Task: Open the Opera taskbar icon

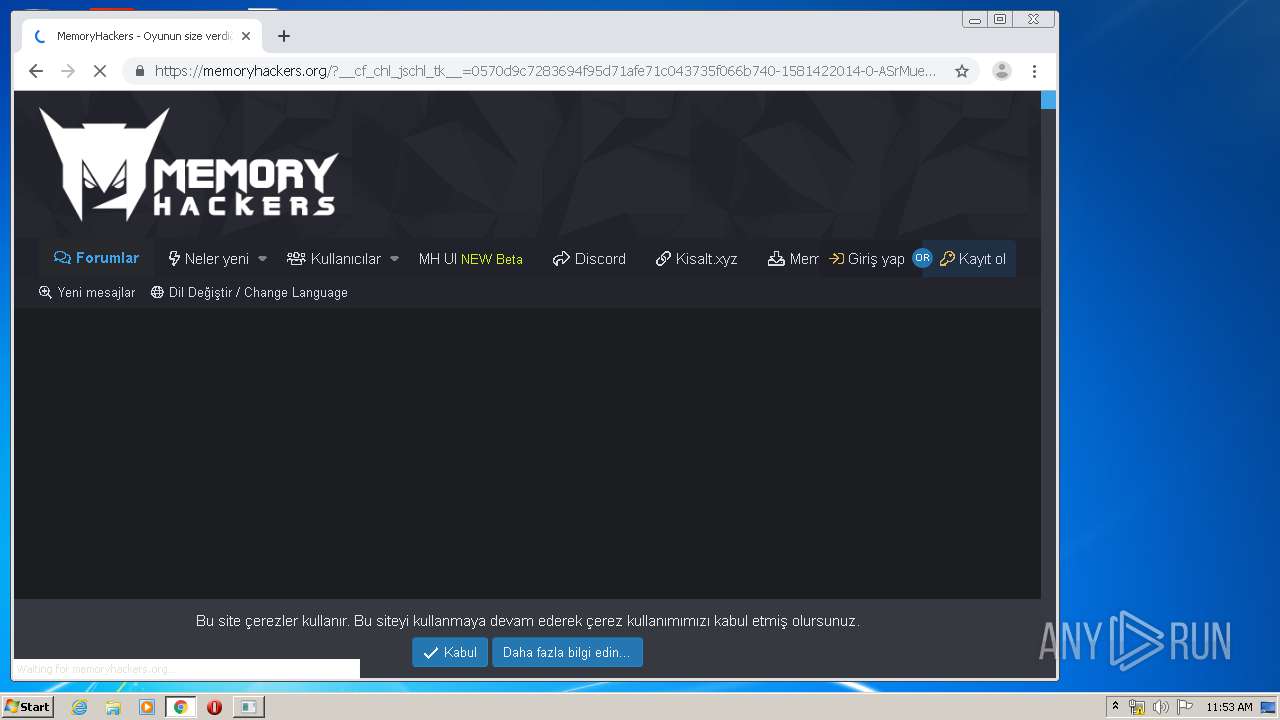Action: [214, 707]
